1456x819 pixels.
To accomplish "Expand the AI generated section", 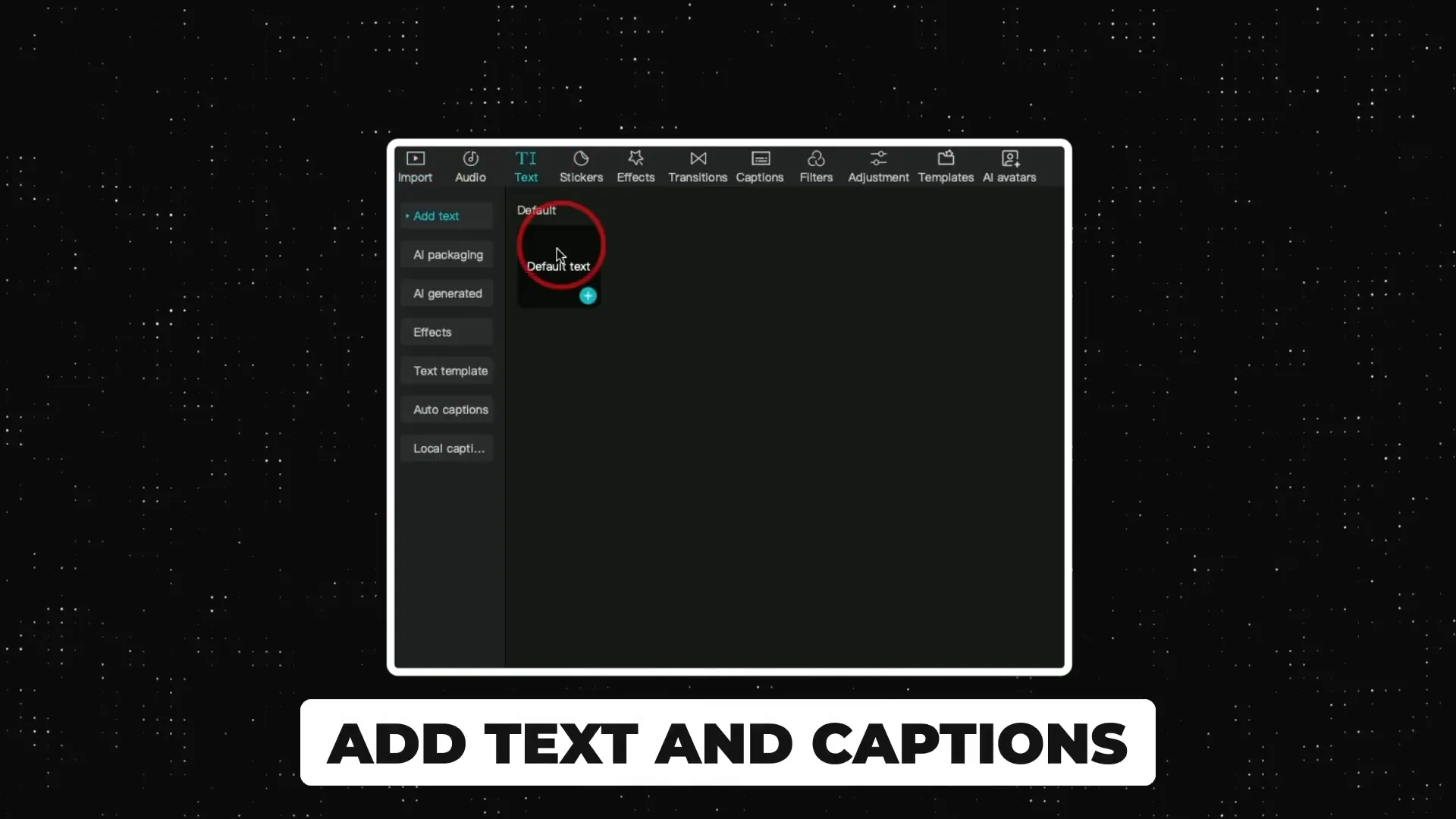I will coord(448,293).
